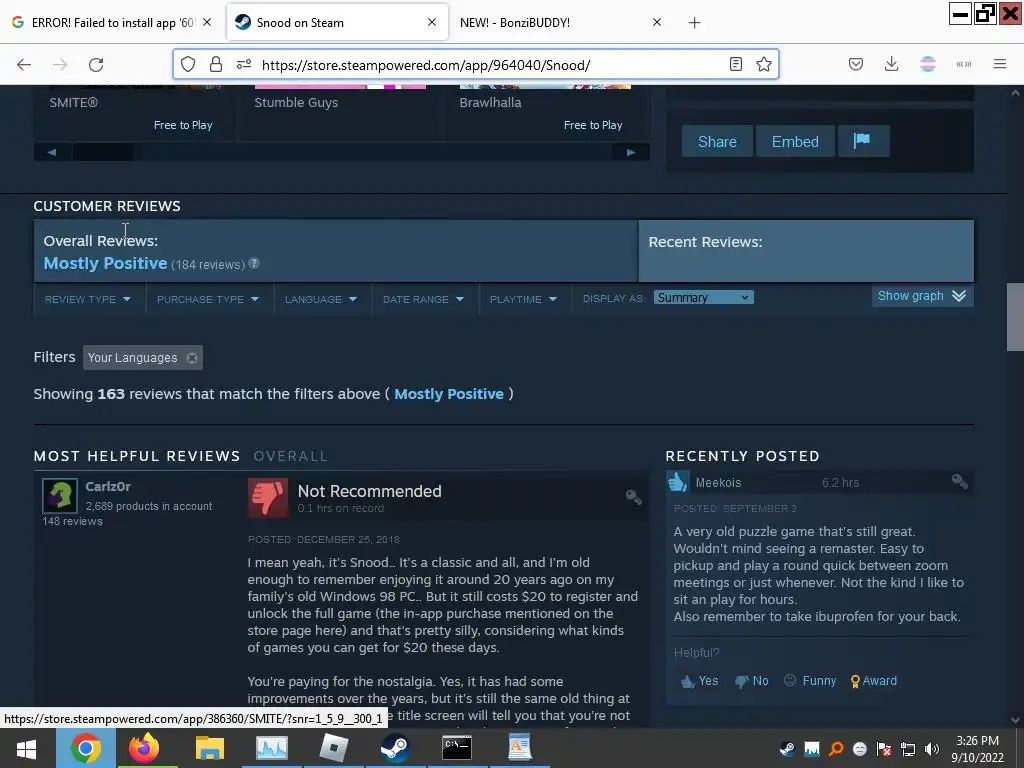
Task: Open the Brawlhalla game card
Action: coord(545,112)
